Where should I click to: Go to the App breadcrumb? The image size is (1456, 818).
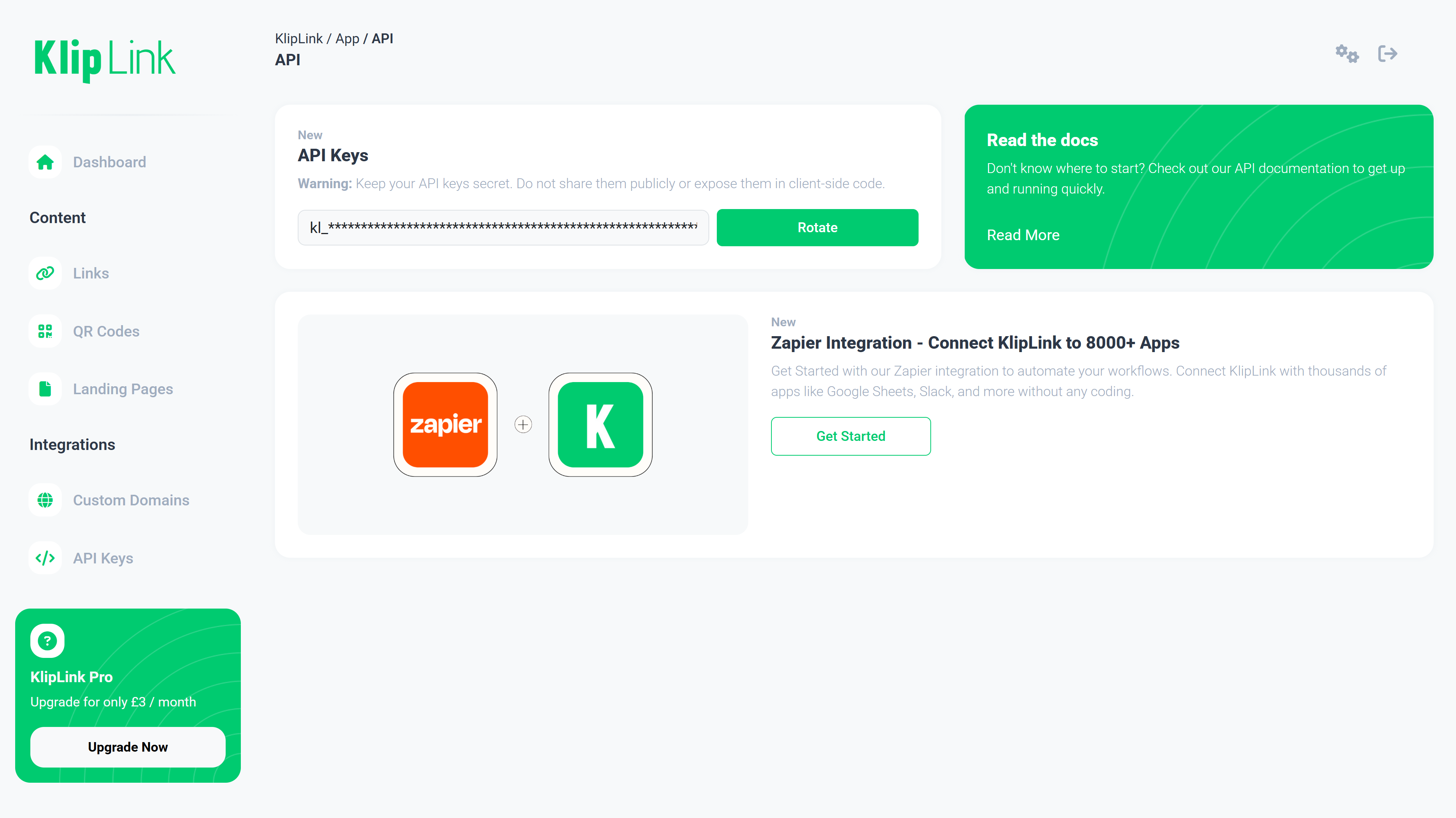click(x=347, y=38)
